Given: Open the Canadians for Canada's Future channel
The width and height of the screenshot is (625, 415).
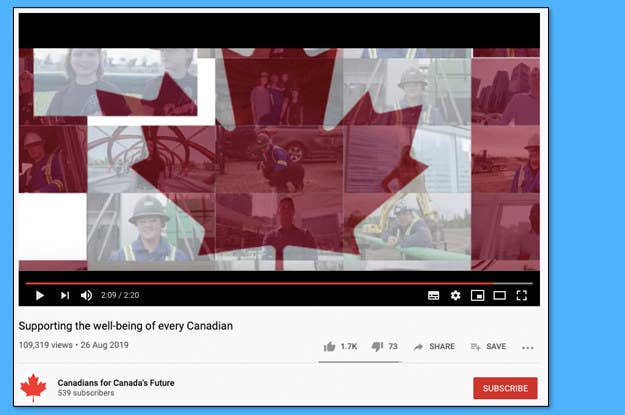Looking at the screenshot, I should [x=116, y=383].
